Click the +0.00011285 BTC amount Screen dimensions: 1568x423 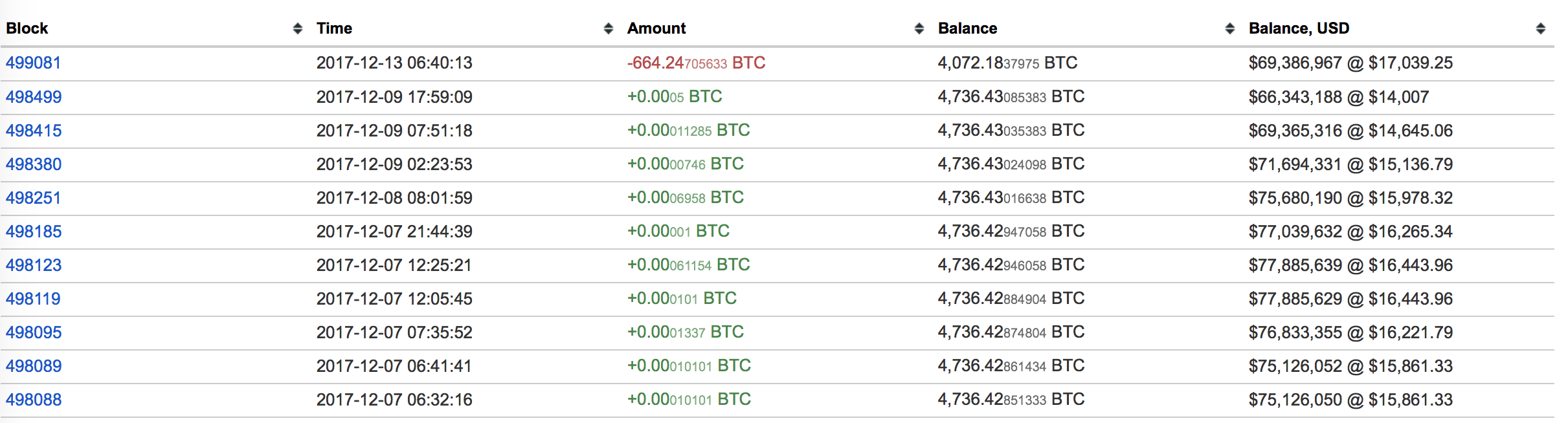pyautogui.click(x=689, y=130)
